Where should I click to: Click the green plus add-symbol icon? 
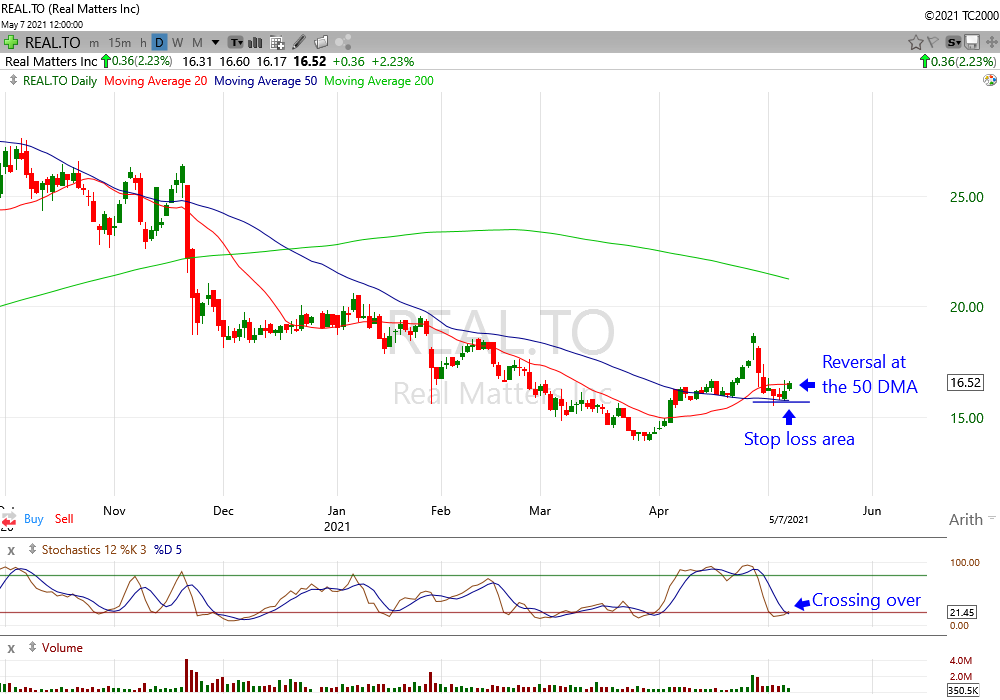10,43
